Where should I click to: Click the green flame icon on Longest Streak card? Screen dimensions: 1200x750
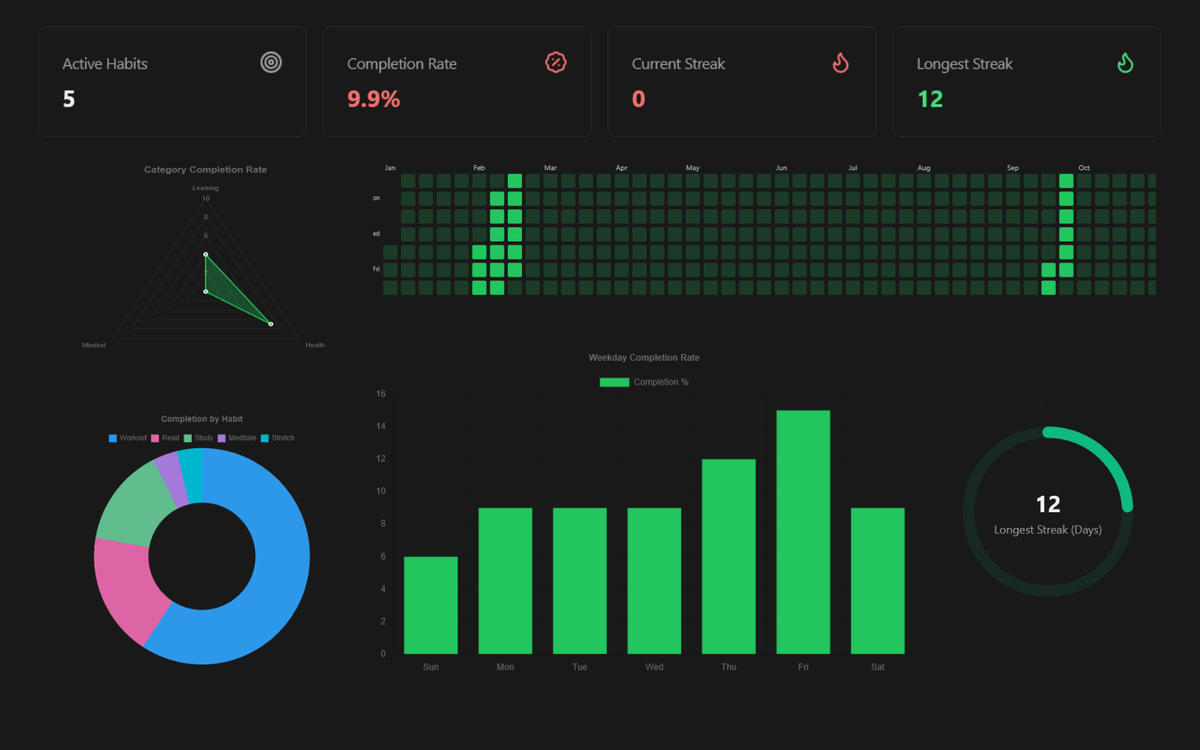pyautogui.click(x=1126, y=62)
